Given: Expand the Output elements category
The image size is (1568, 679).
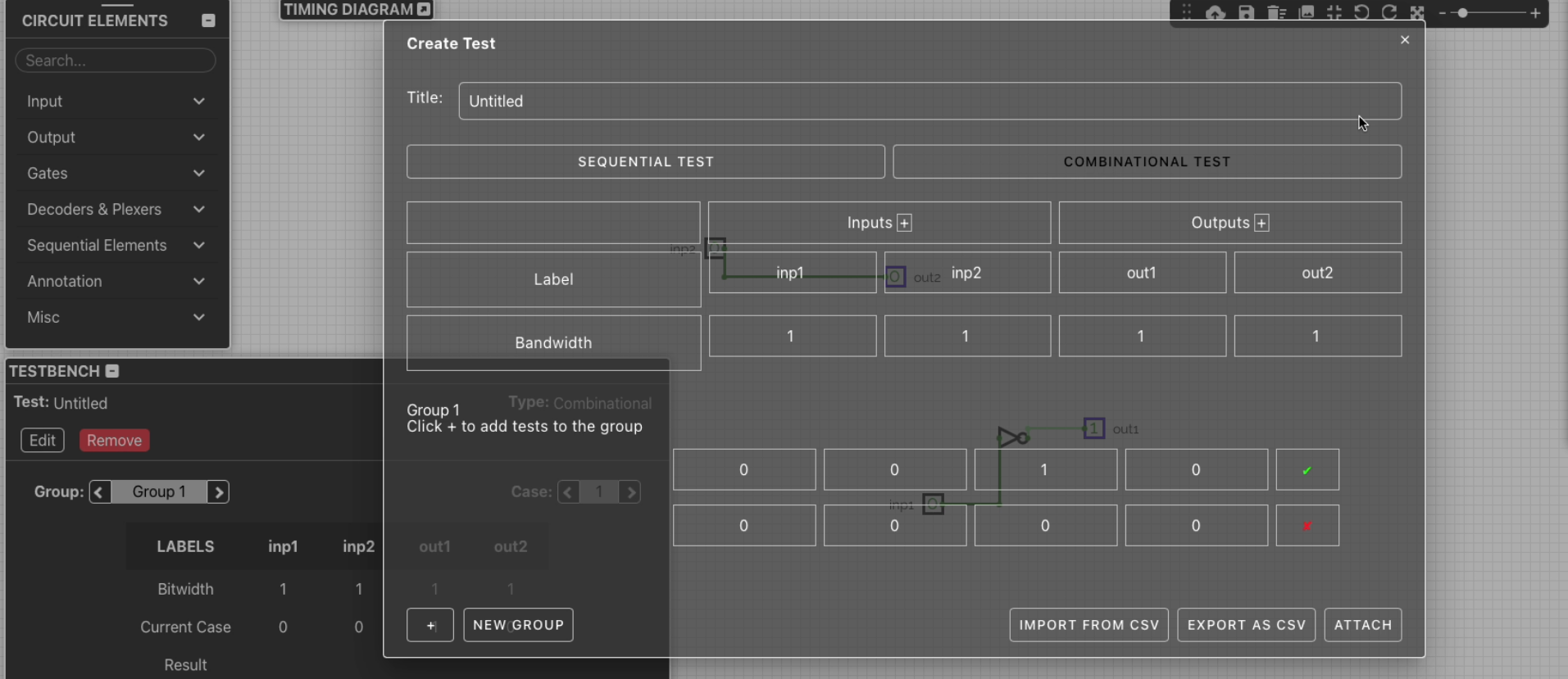Looking at the screenshot, I should 116,138.
